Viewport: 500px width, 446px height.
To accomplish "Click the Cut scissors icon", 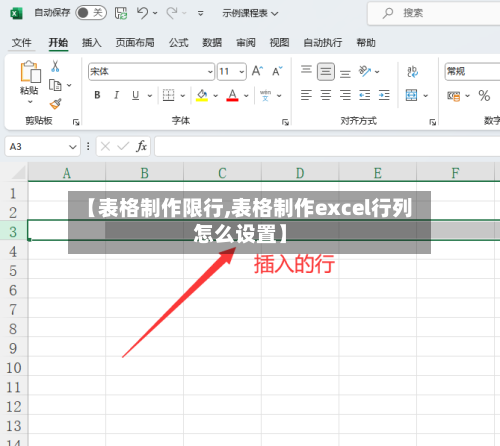I will [55, 66].
